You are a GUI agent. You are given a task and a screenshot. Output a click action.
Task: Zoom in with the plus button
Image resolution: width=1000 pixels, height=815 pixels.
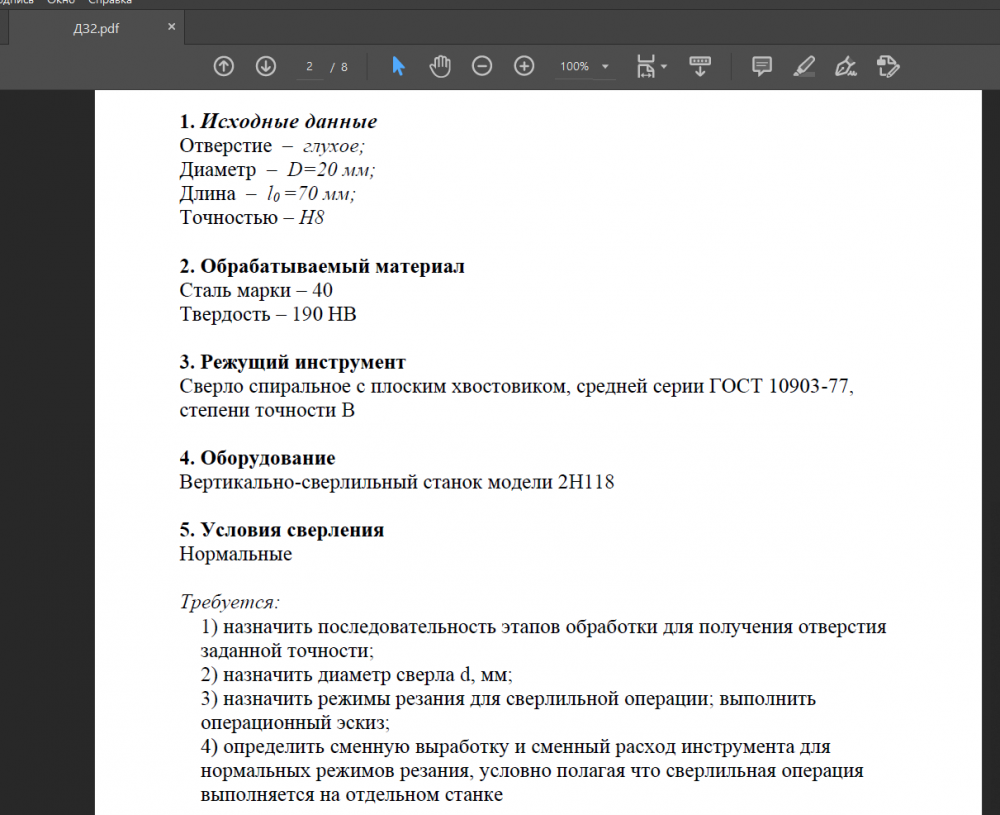point(524,67)
